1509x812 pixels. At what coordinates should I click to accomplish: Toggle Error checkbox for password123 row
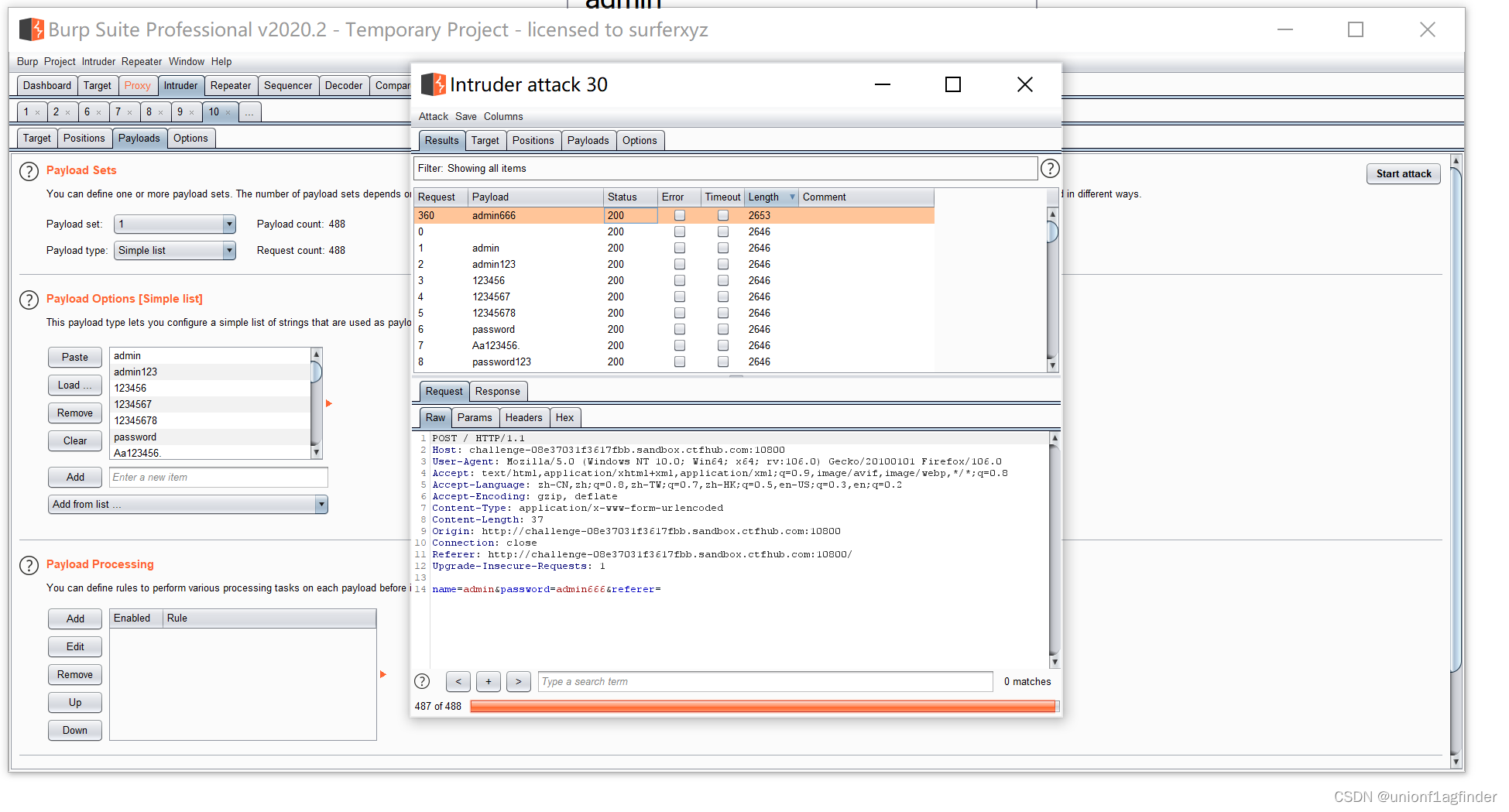(680, 362)
